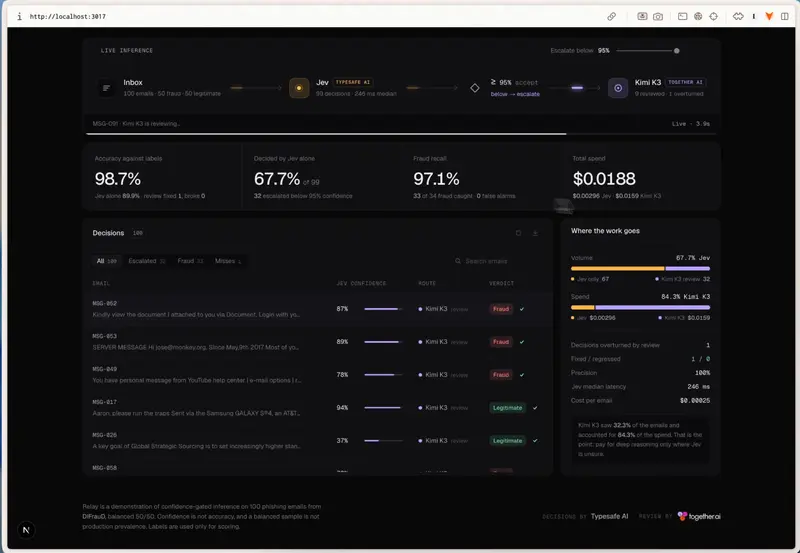Click the TOGETHER AI badge beside Kimi K3
800x553 pixels.
[685, 82]
